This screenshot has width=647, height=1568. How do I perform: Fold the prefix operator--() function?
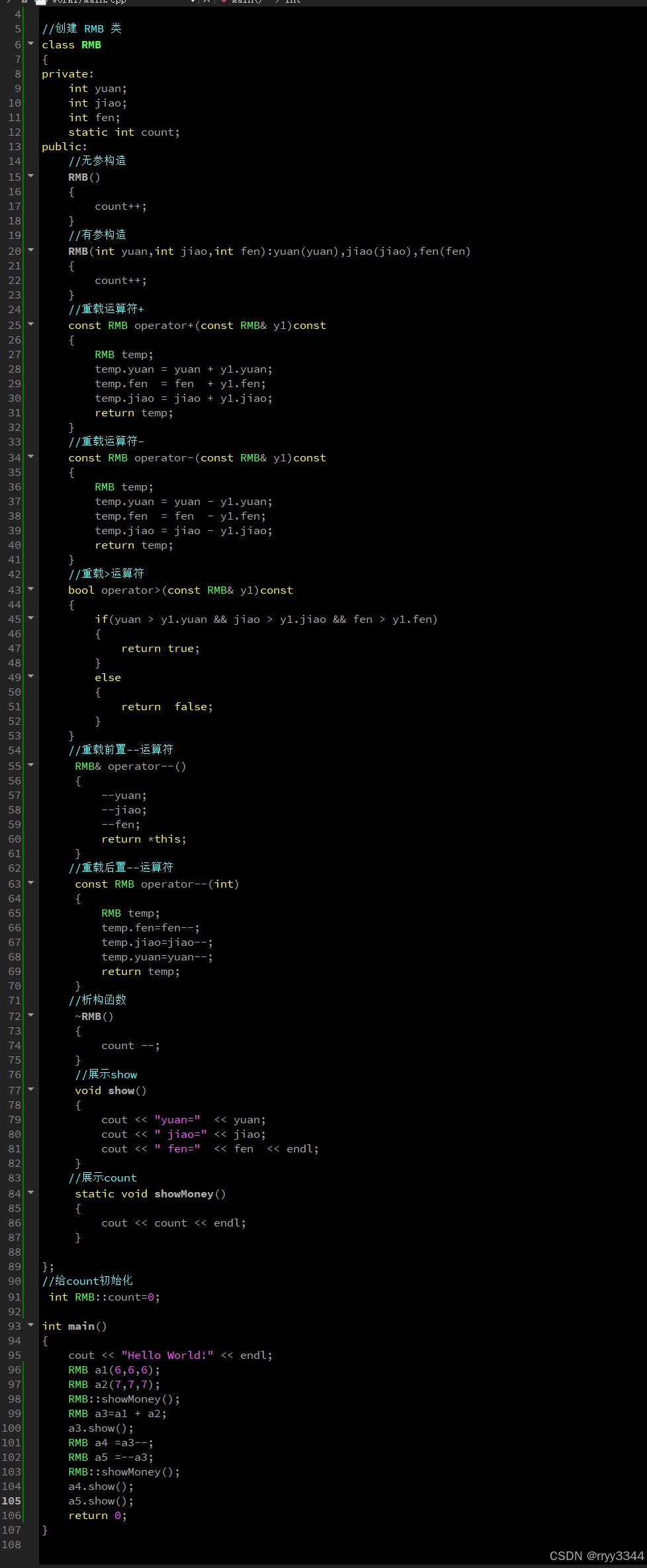click(x=30, y=765)
